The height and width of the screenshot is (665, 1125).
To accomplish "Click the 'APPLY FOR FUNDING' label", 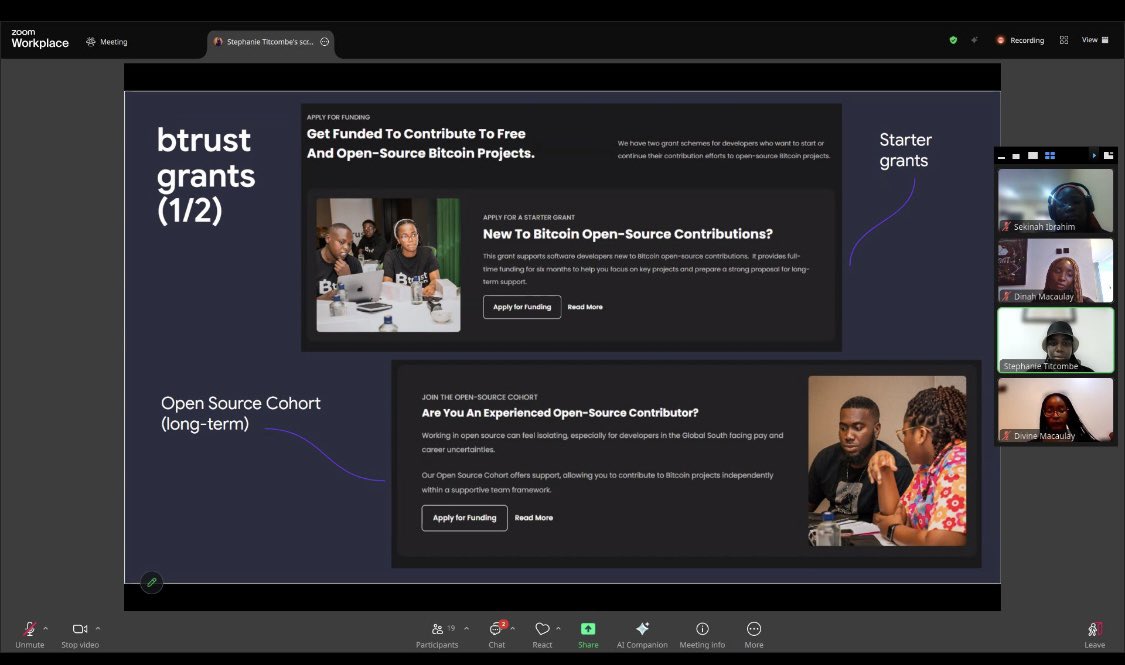I will point(339,117).
